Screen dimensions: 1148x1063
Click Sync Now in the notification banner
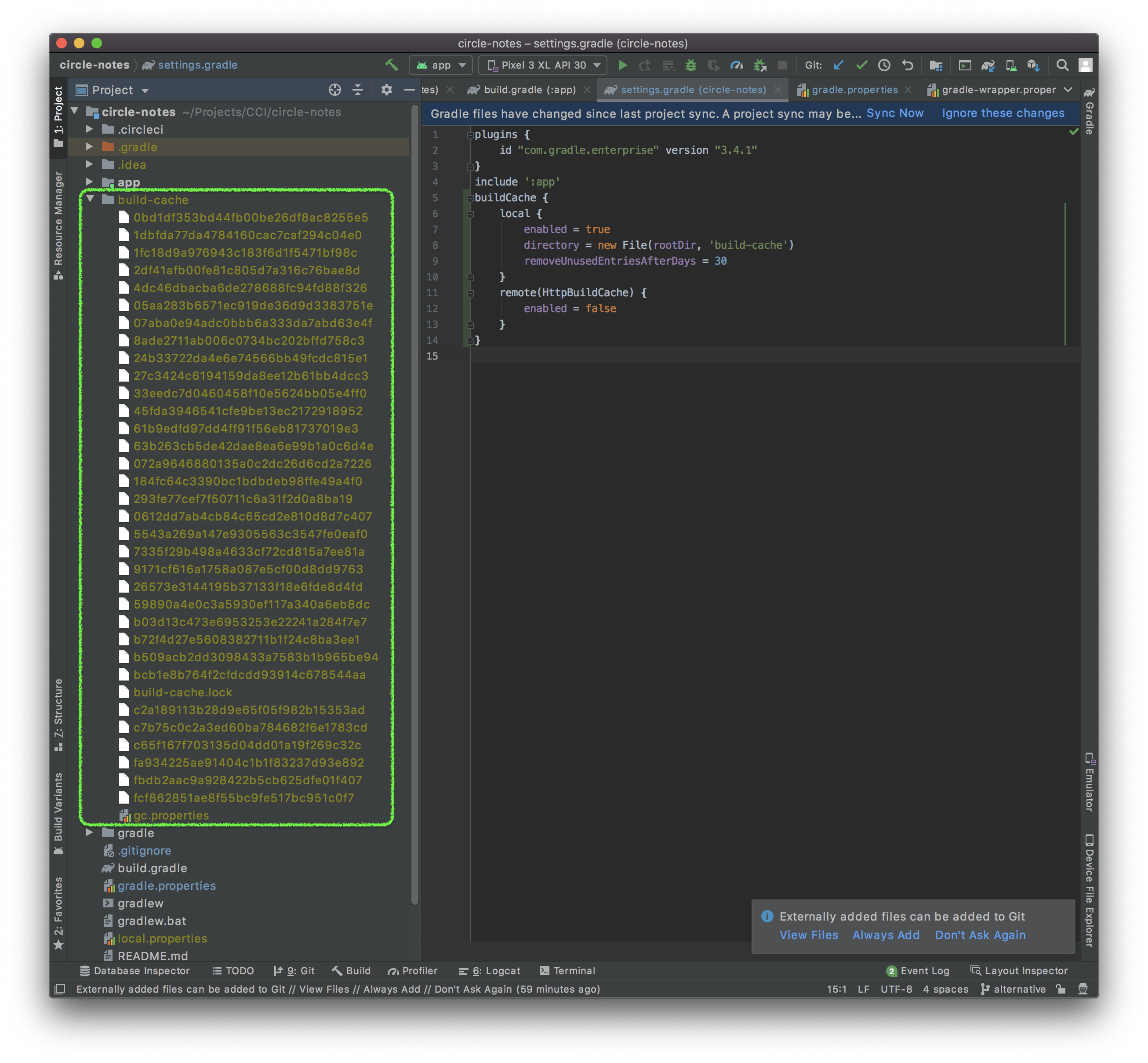click(894, 113)
